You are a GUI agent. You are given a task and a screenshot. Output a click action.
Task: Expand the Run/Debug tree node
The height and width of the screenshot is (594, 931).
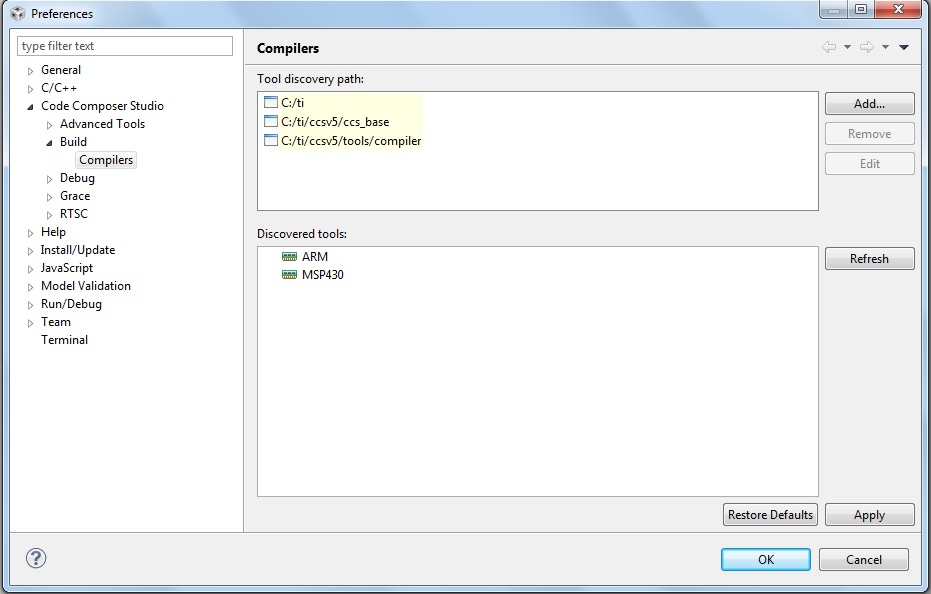click(x=30, y=305)
